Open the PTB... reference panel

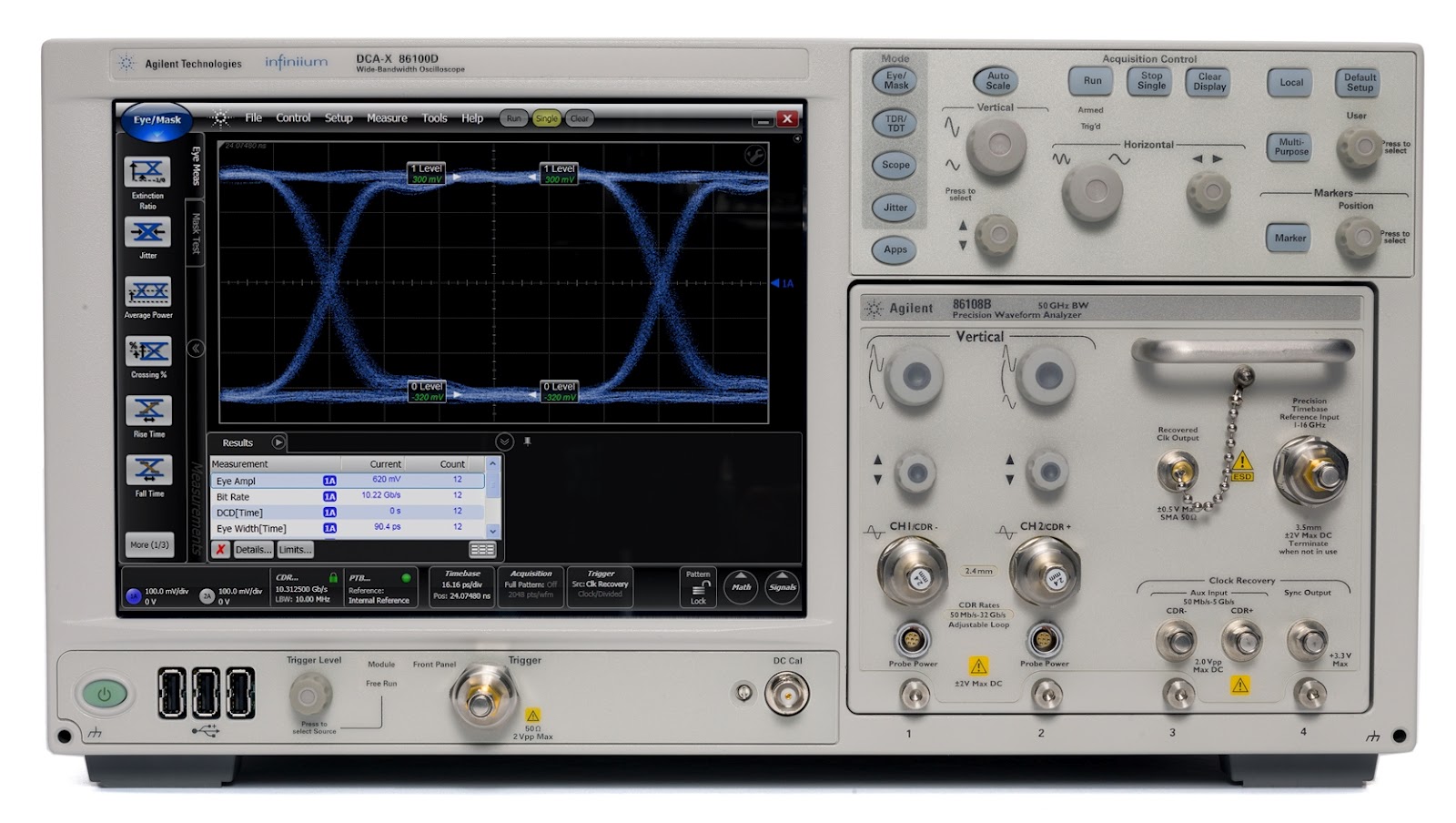point(379,587)
